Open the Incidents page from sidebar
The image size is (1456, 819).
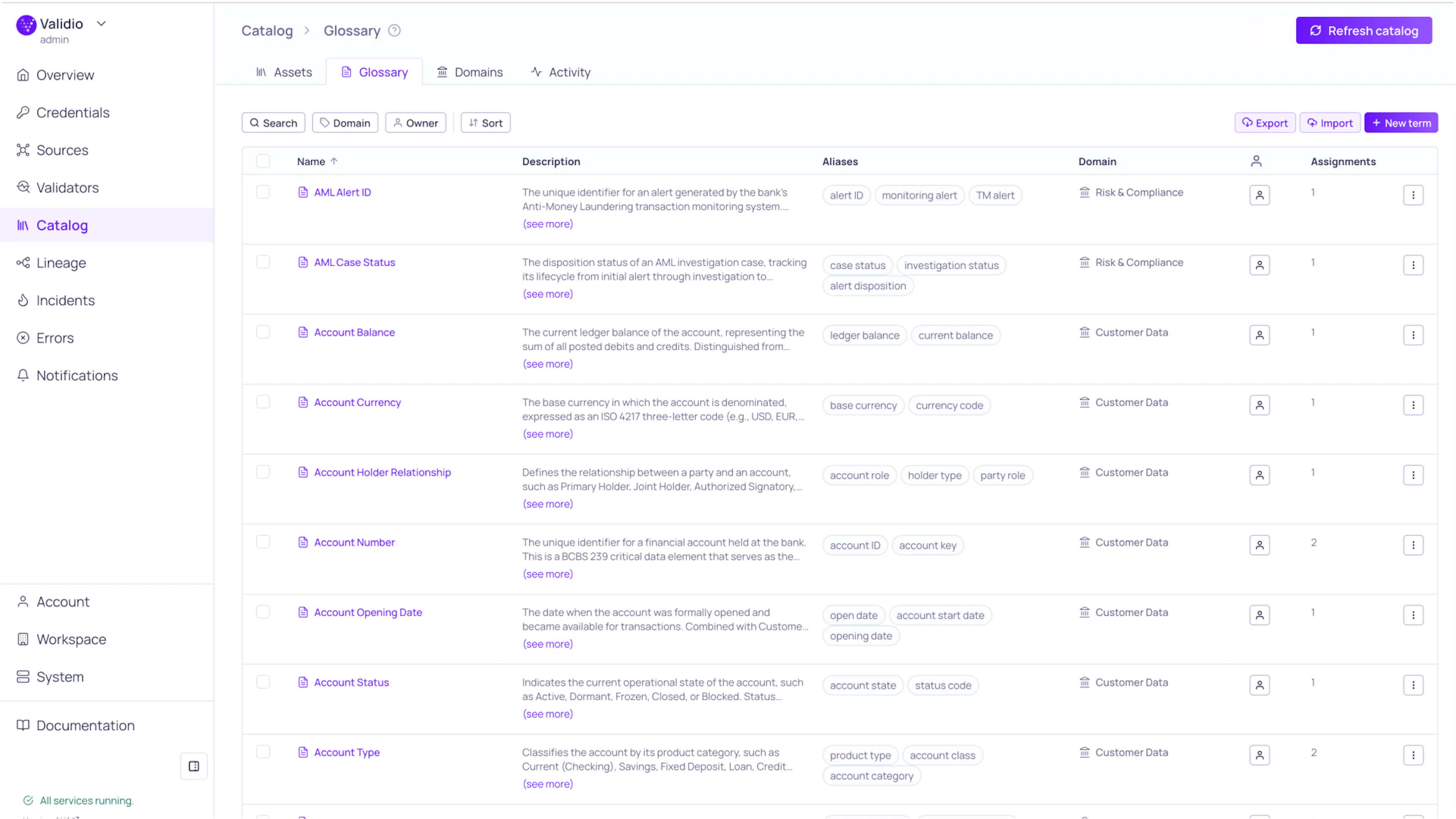point(66,301)
